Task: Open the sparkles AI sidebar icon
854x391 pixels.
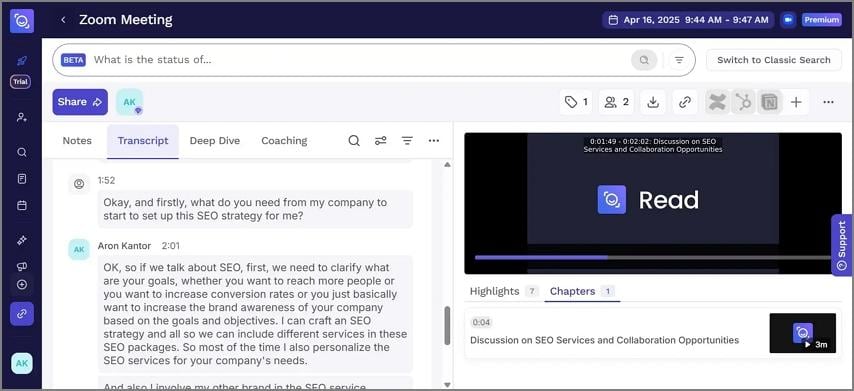Action: [22, 240]
